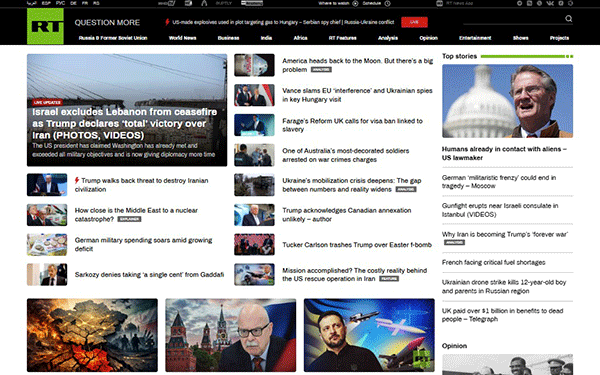Open Israel excludes Lebanon from ceasefire headline

(x=124, y=123)
